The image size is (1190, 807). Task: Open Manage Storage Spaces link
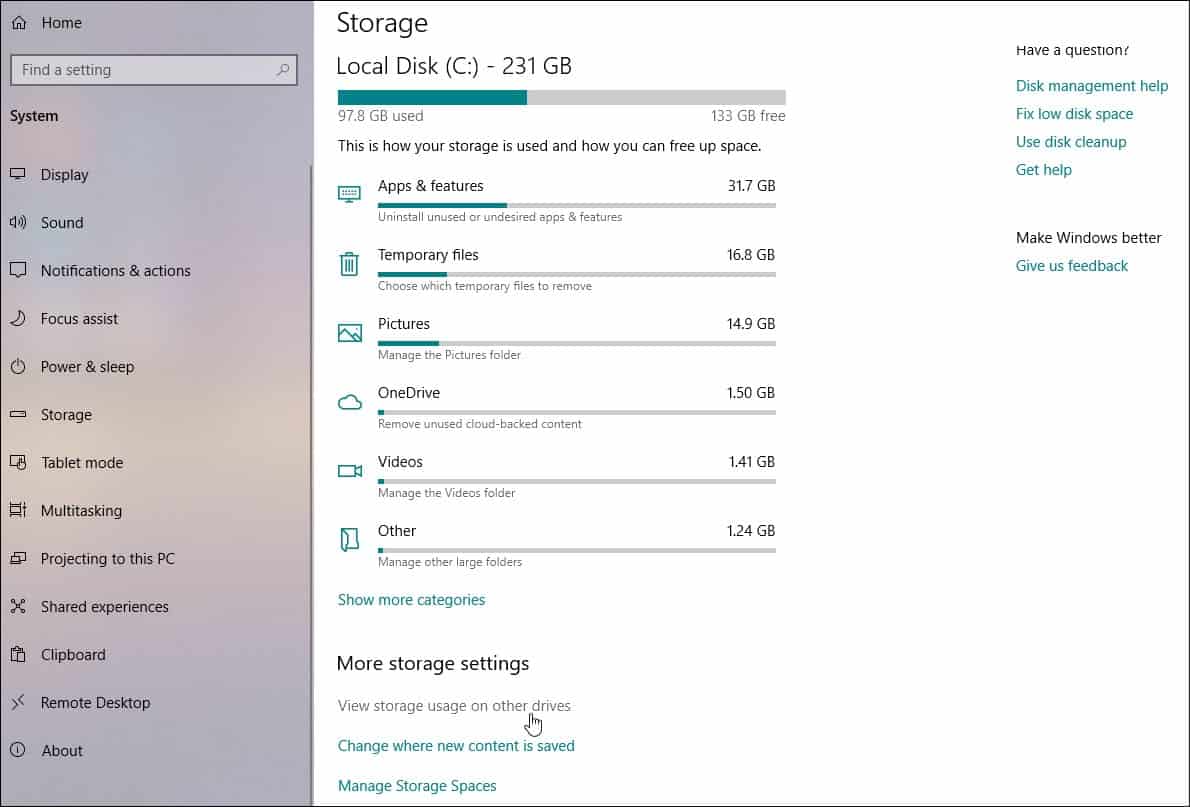417,786
